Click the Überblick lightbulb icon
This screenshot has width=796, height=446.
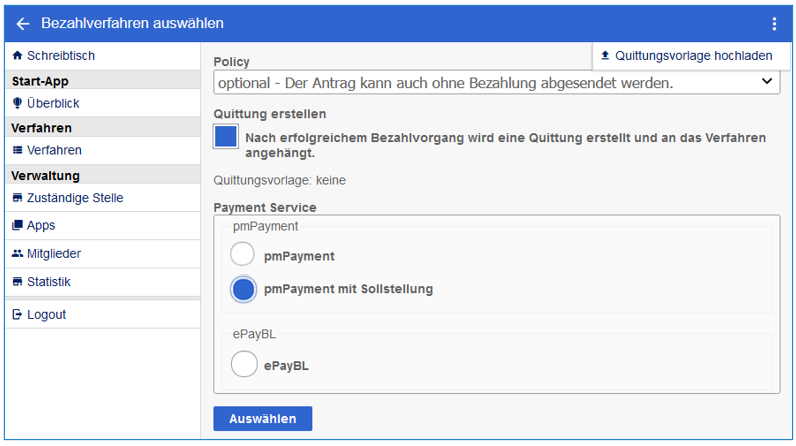pos(17,103)
